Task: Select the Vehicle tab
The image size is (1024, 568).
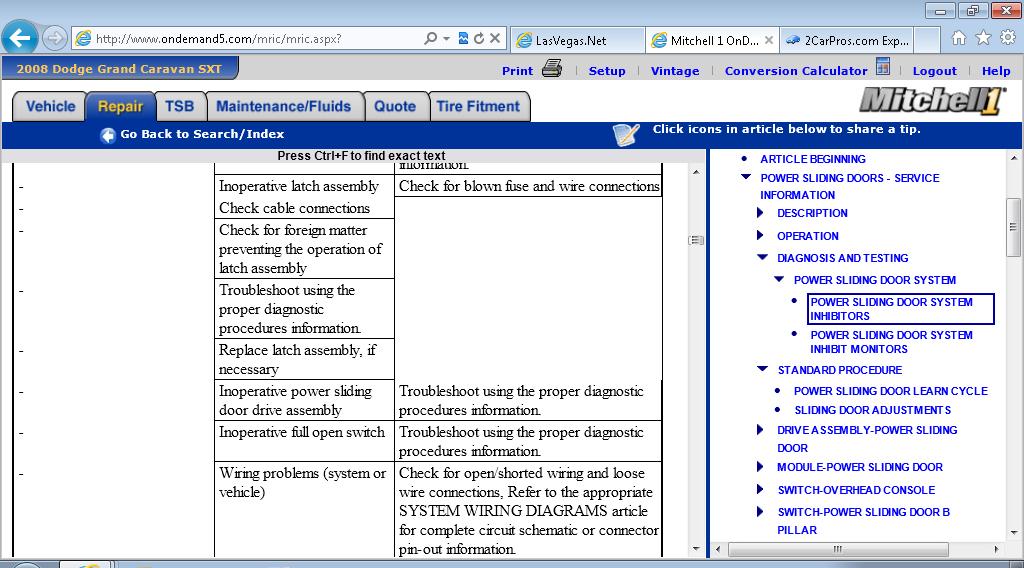Action: tap(50, 106)
